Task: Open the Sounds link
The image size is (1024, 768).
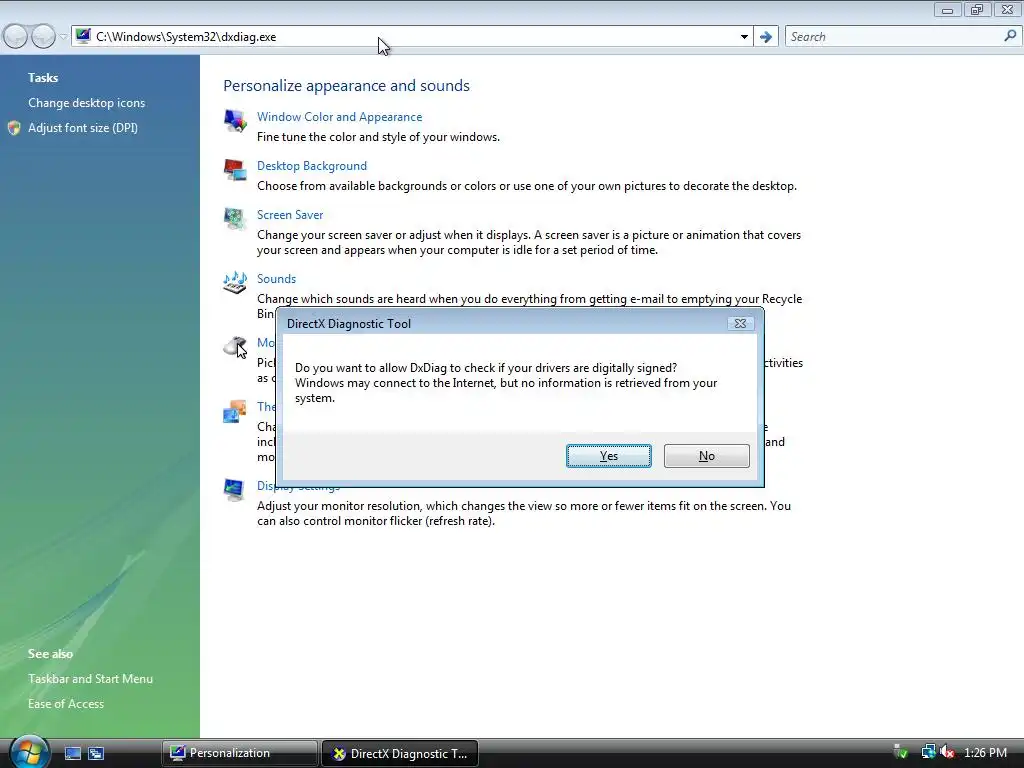Action: pos(276,279)
